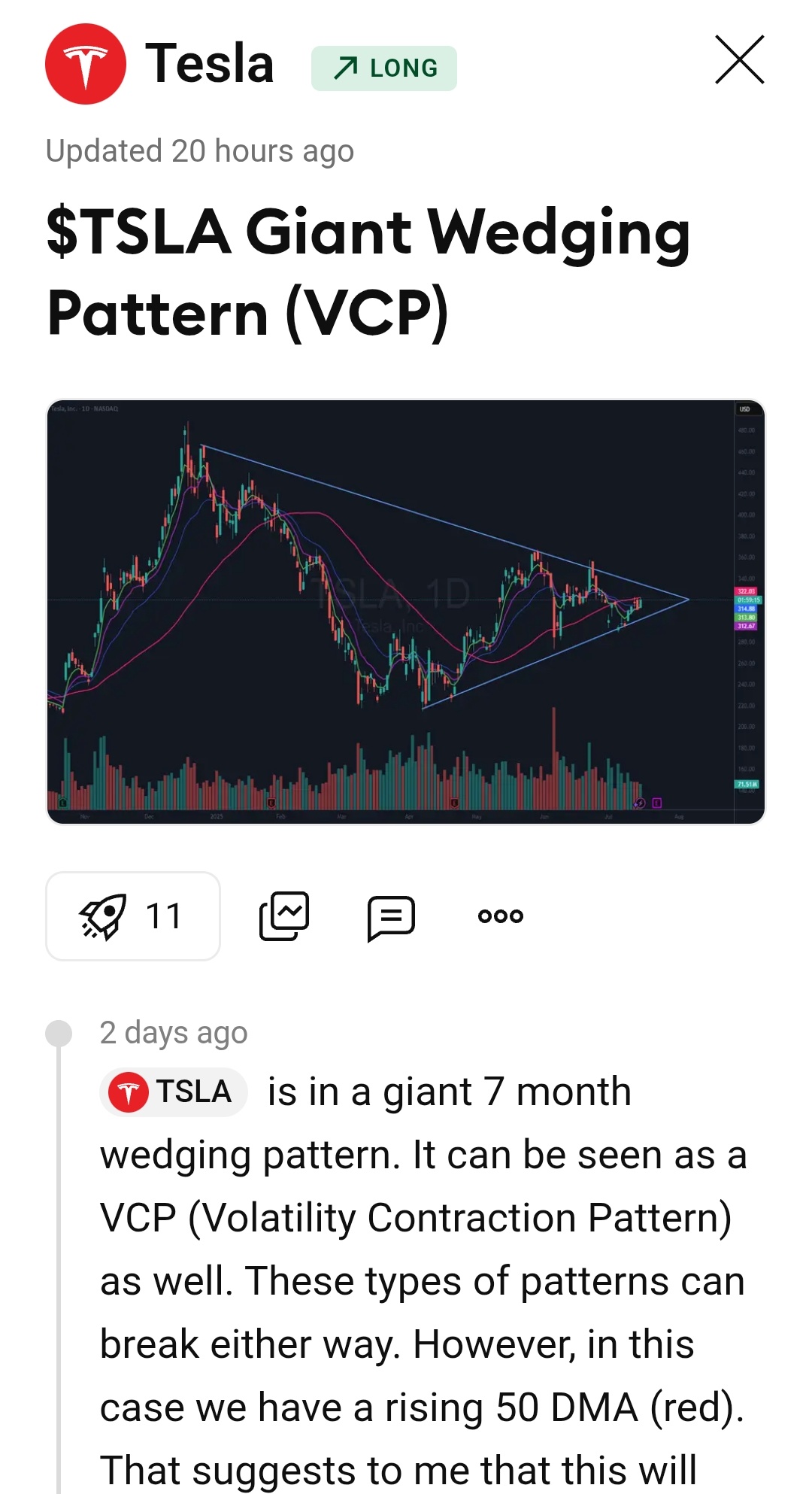Select the red 322.03 price label
The height and width of the screenshot is (1494, 812).
tap(746, 591)
